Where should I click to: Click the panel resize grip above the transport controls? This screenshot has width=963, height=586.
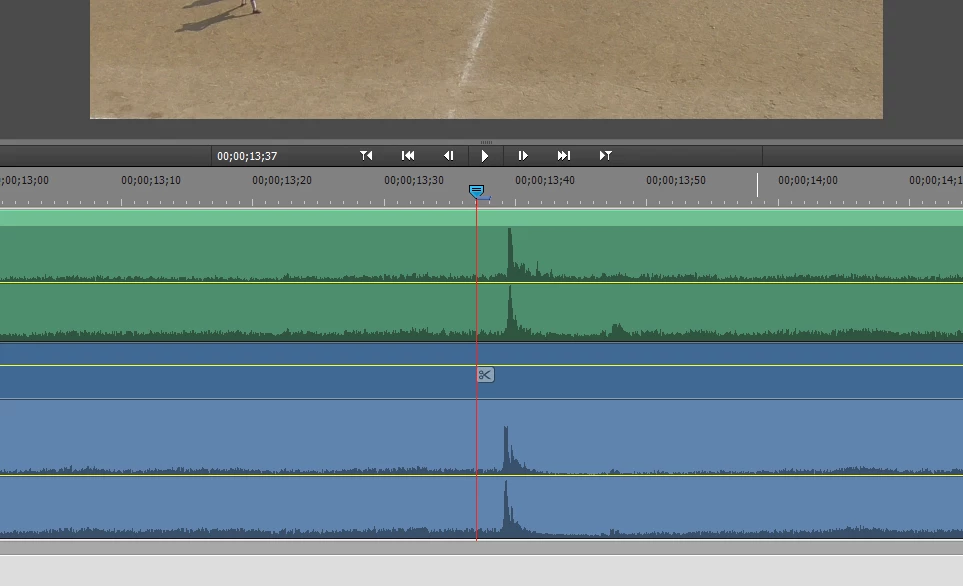pyautogui.click(x=486, y=143)
